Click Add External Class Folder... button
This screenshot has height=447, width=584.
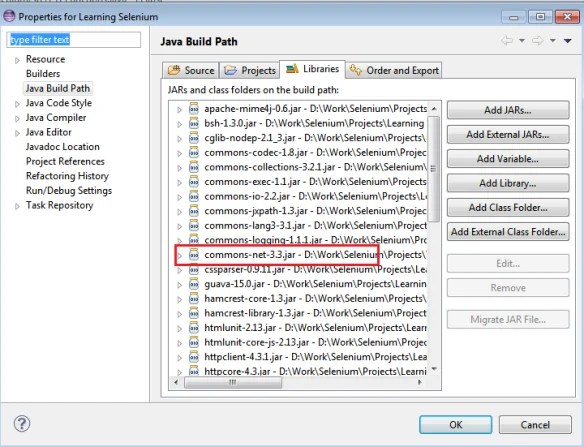(x=508, y=232)
